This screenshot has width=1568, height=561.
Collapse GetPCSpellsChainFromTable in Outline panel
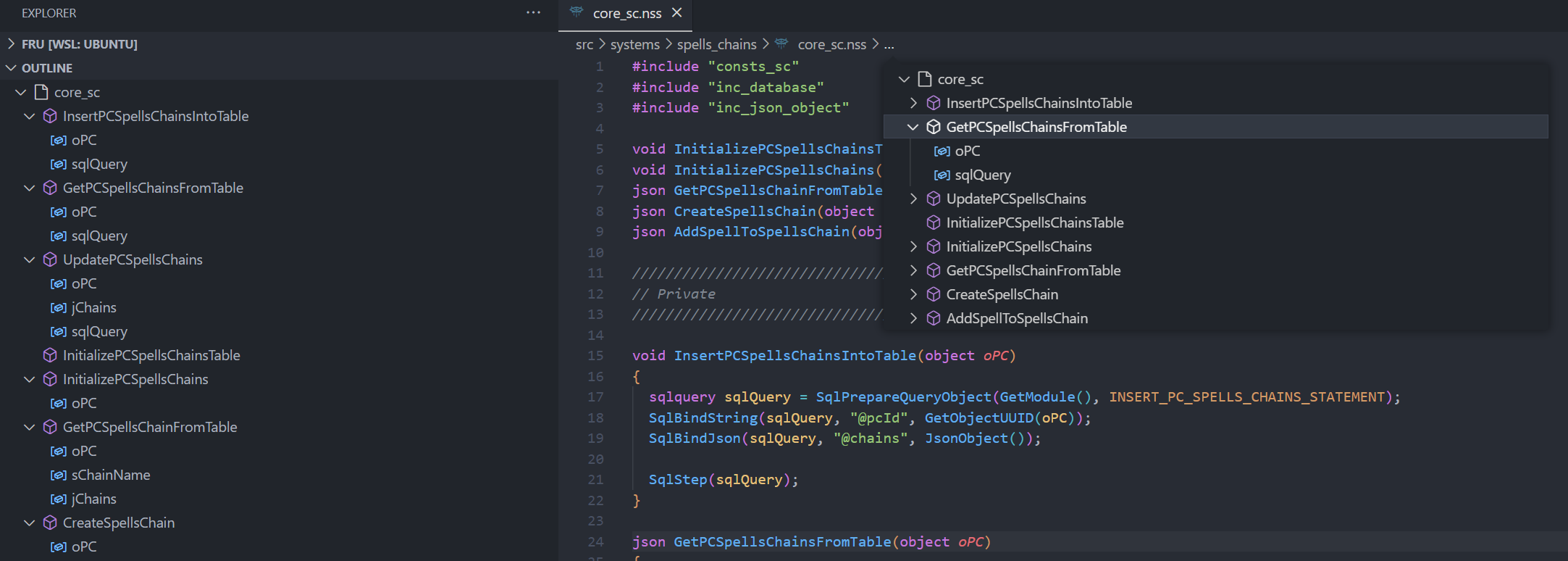coord(30,427)
